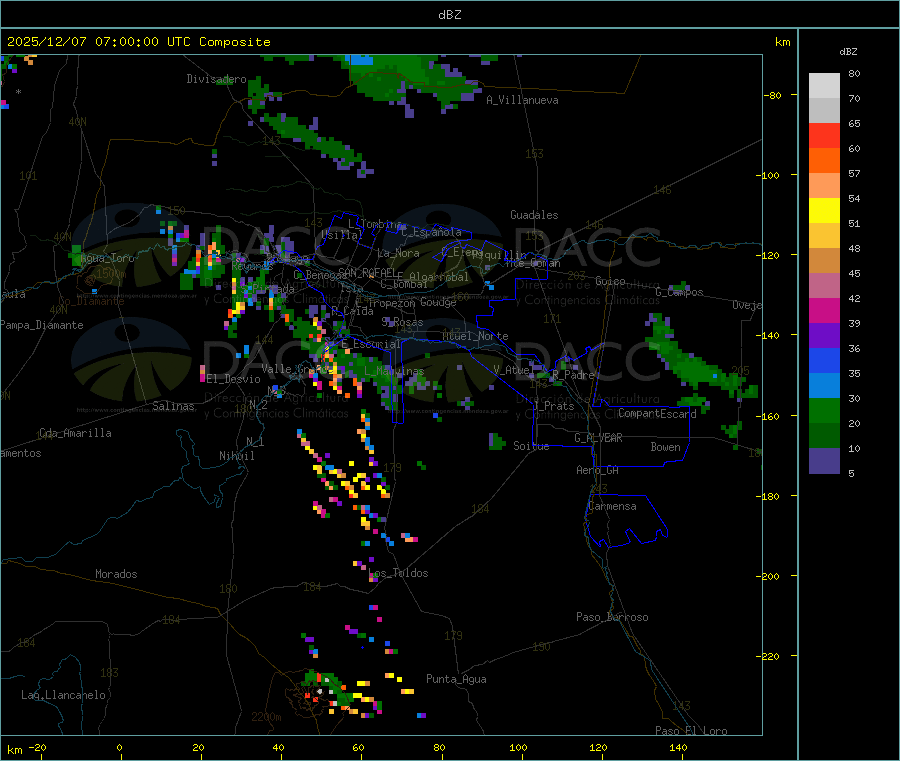Click the 'Punta_Agua' location label
Screen dimensions: 900x761
tap(456, 679)
